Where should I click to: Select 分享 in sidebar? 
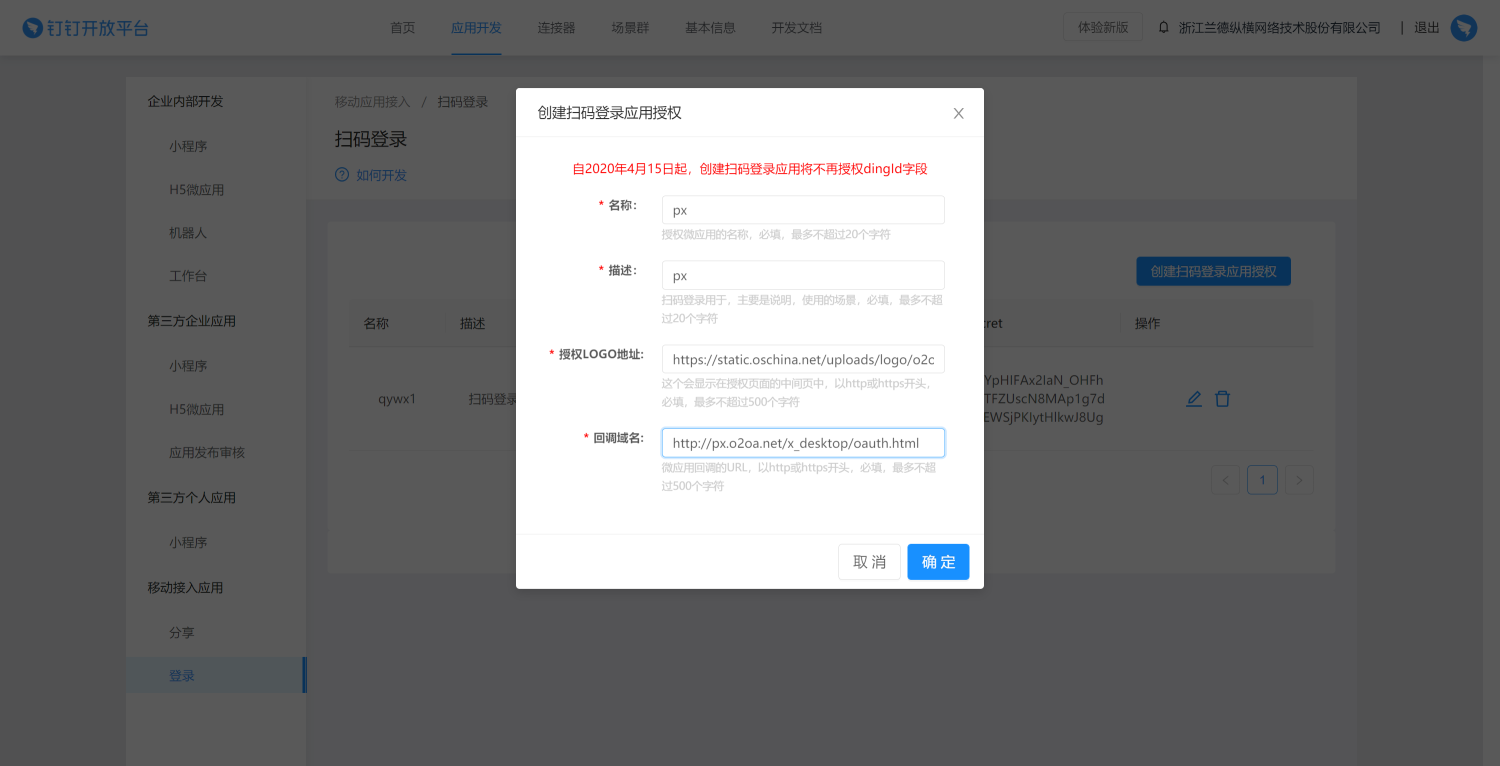pyautogui.click(x=182, y=633)
